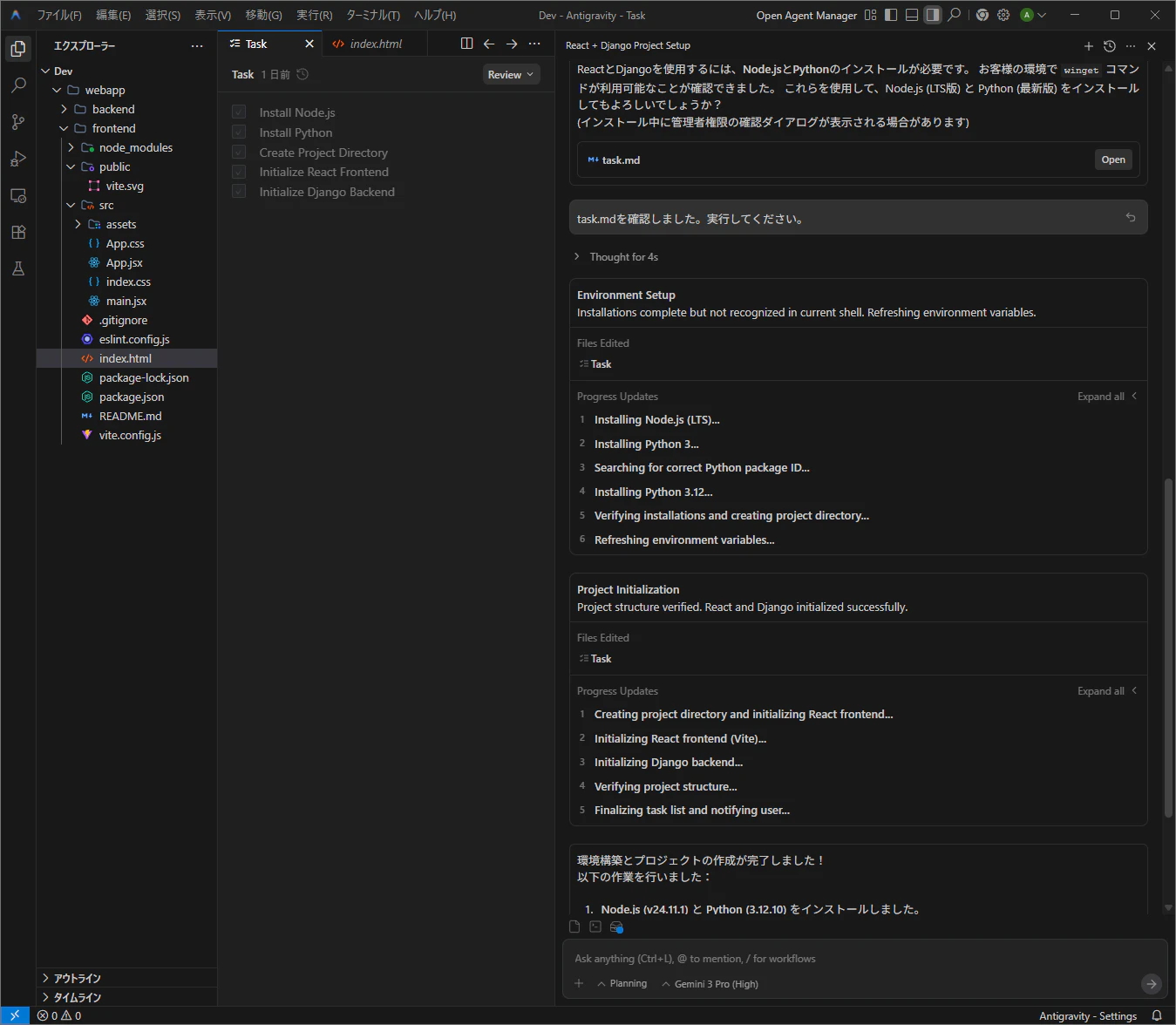Toggle the agent side panel from the title bar
The width and height of the screenshot is (1176, 1025).
(933, 15)
